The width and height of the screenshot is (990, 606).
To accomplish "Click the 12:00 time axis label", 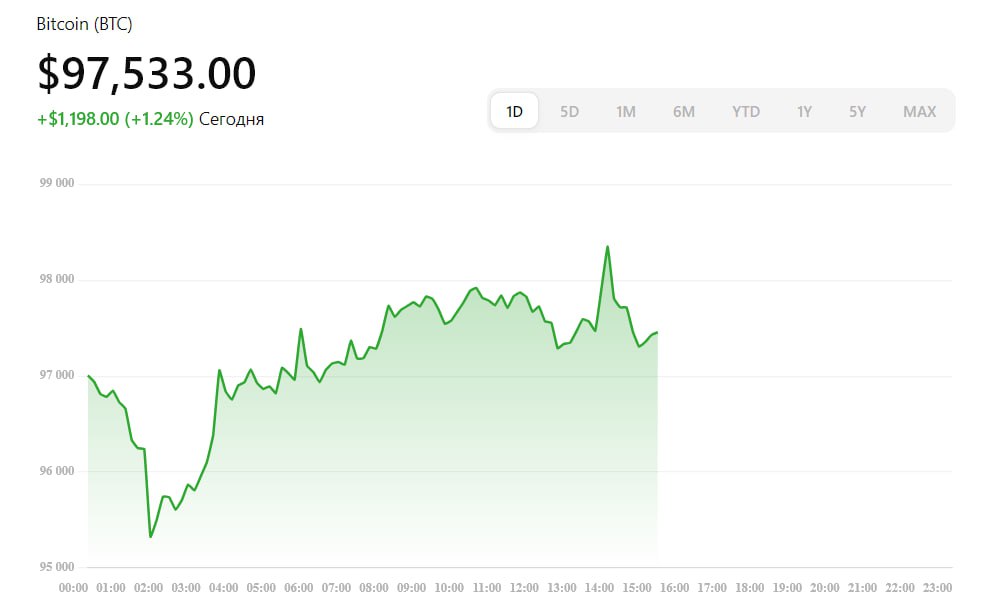I will coord(524,587).
